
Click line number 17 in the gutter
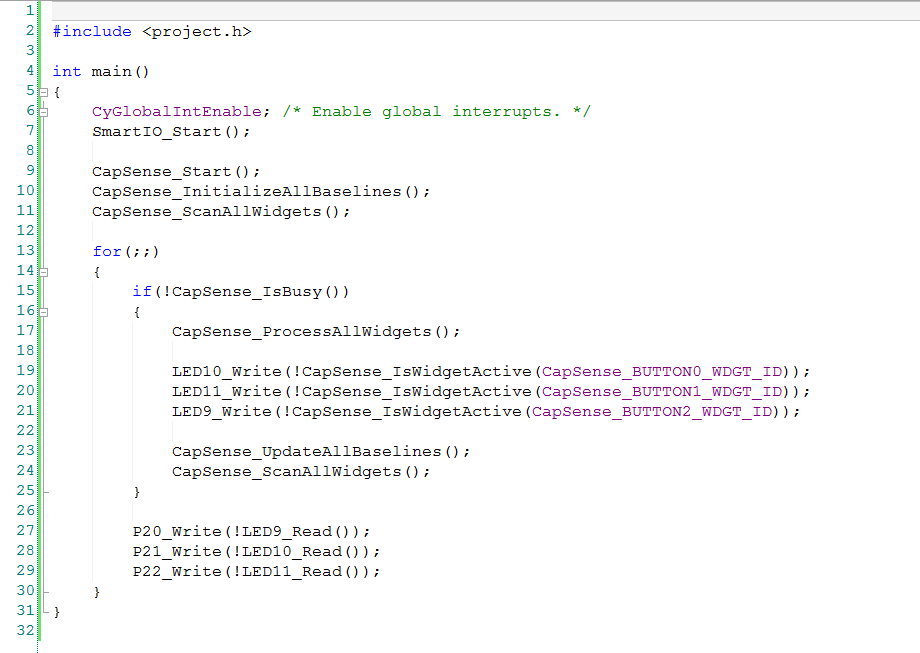pyautogui.click(x=25, y=330)
